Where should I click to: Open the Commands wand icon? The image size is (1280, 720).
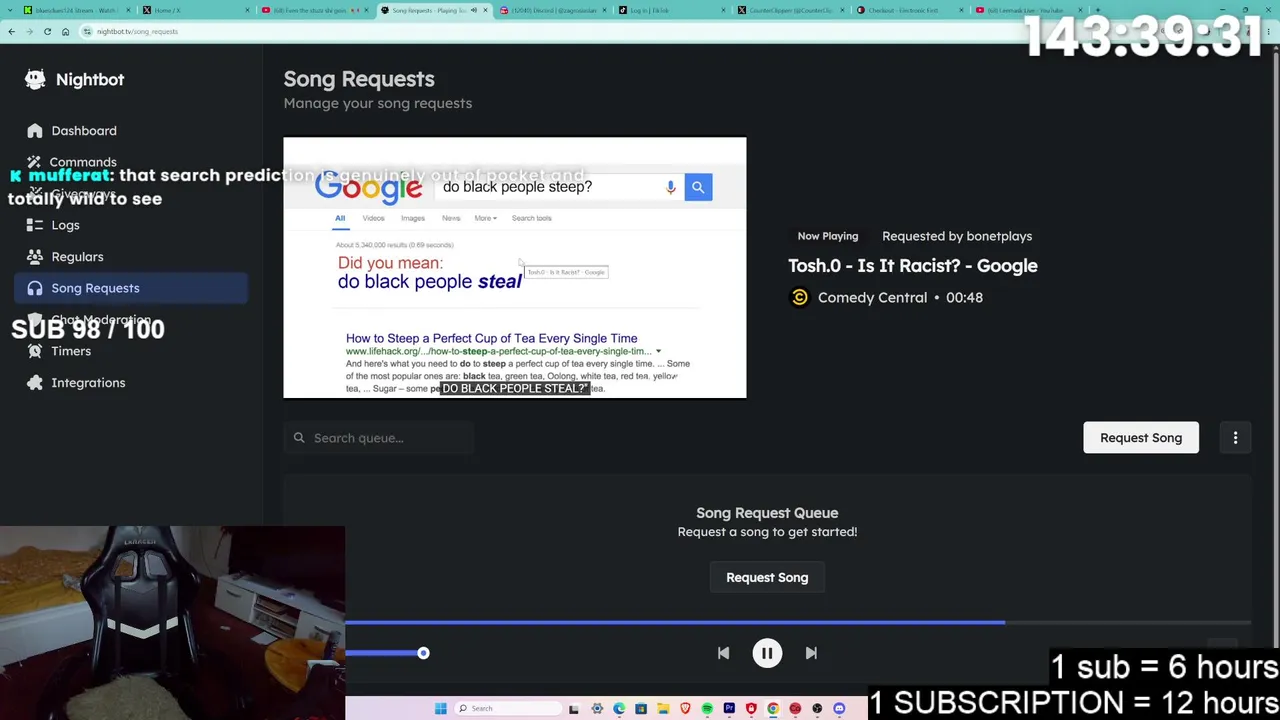tap(35, 162)
